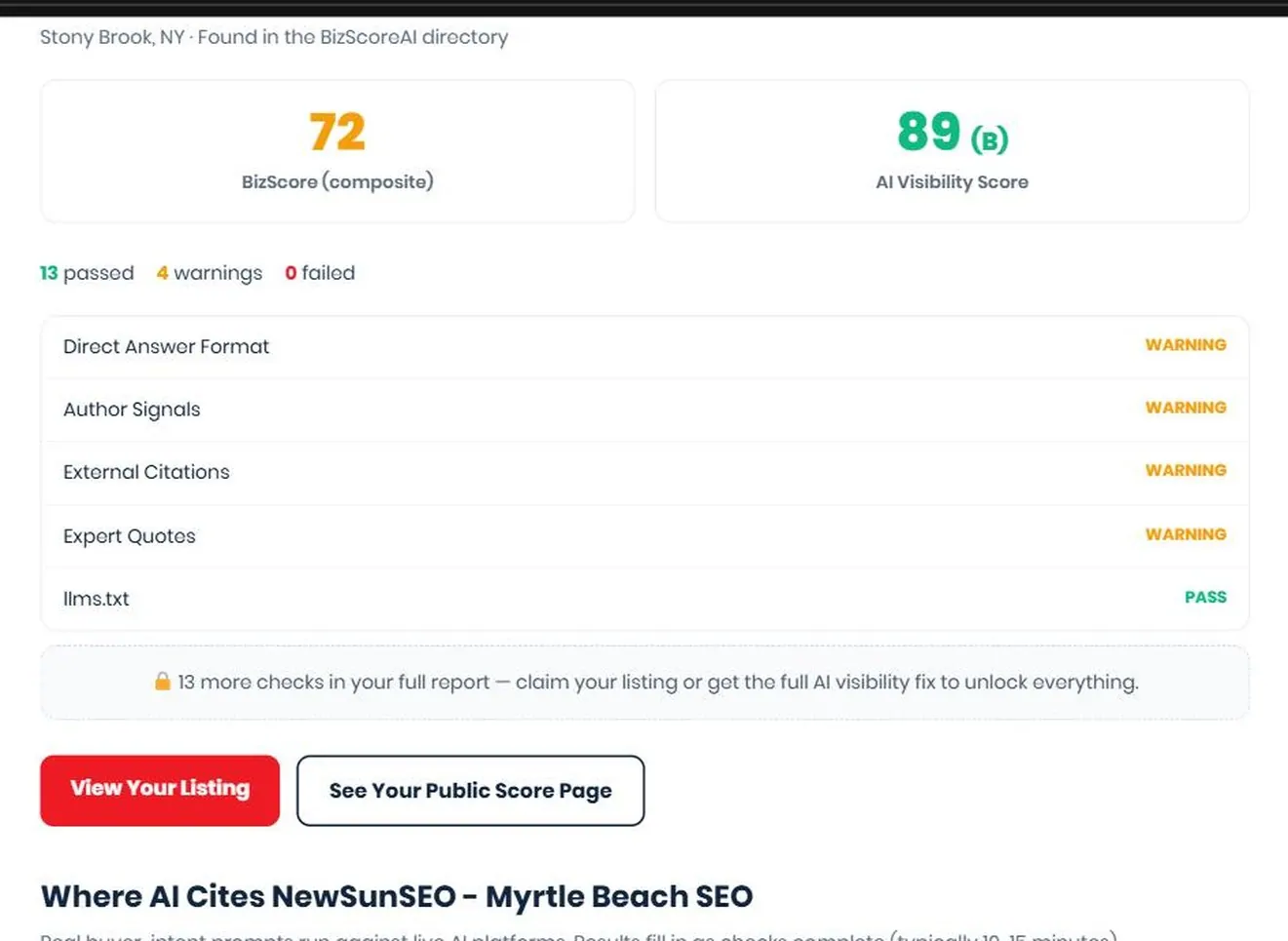Click the 13 passed count
1288x941 pixels.
point(87,273)
